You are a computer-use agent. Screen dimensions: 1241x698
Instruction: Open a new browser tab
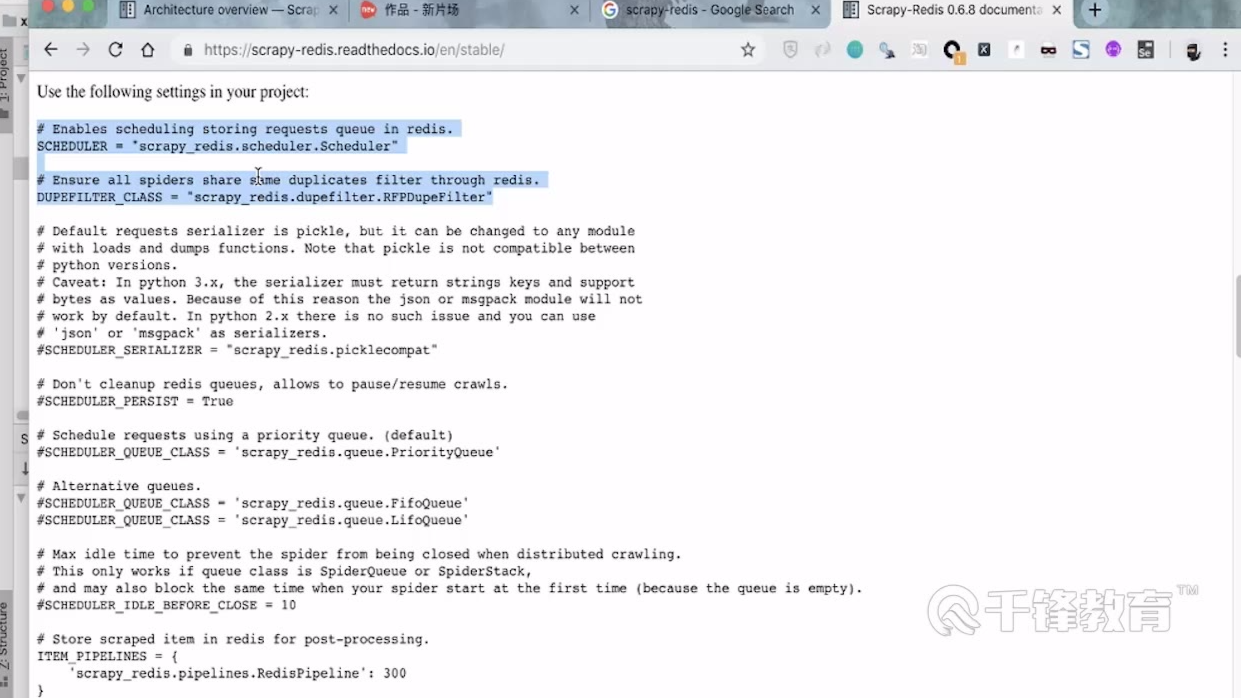tap(1095, 10)
